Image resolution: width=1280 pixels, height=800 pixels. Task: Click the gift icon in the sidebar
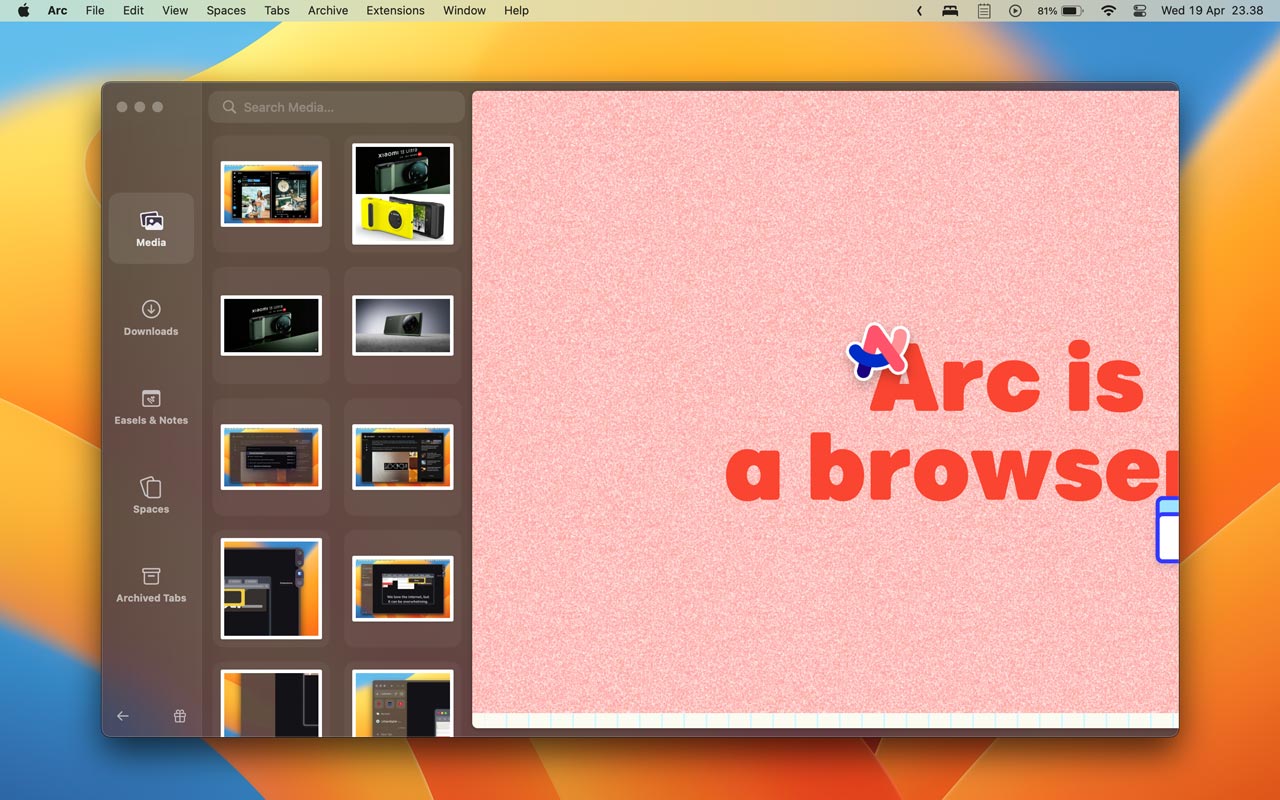click(x=180, y=716)
